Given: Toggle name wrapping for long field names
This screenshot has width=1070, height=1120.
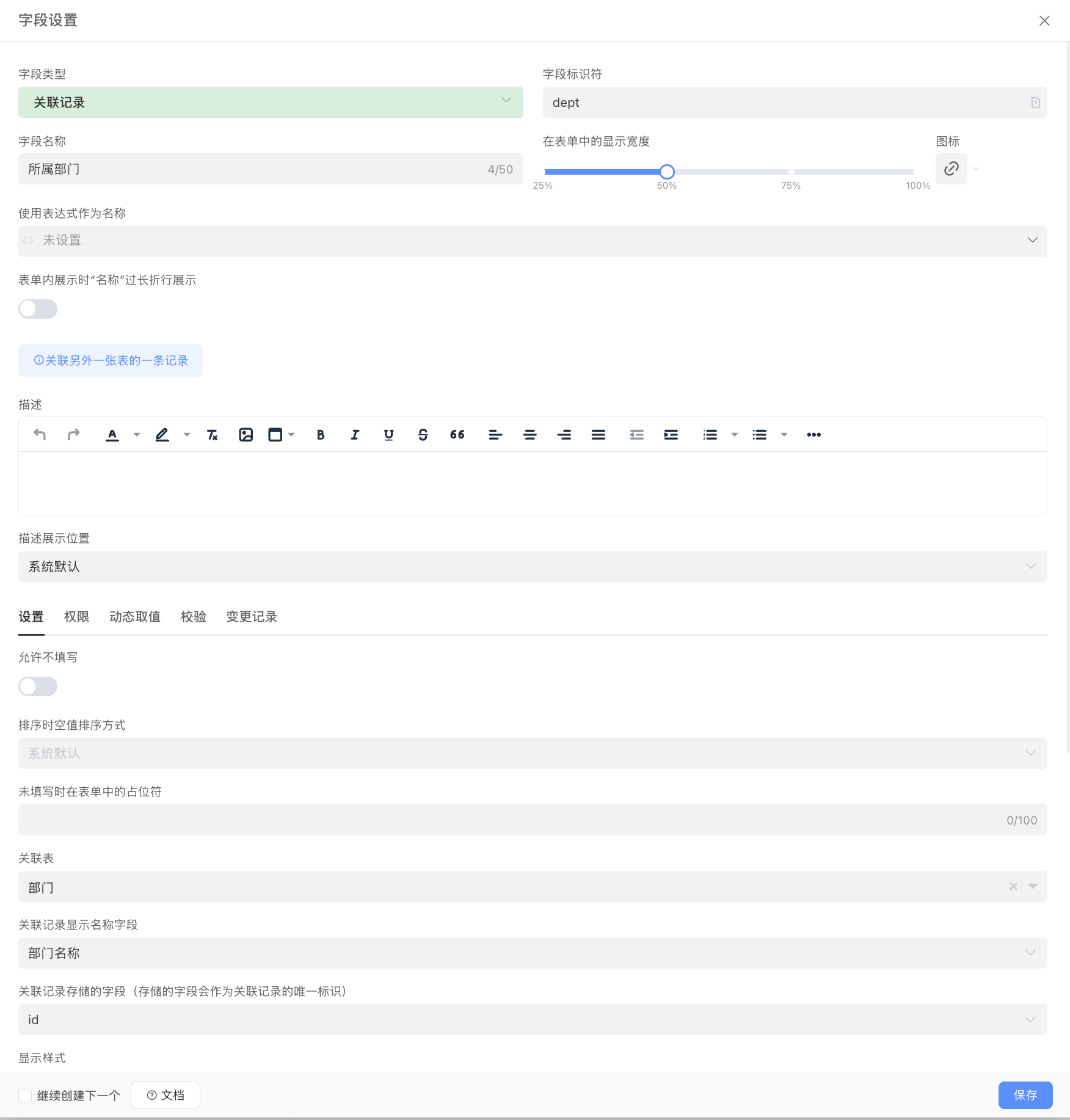Looking at the screenshot, I should [x=37, y=309].
